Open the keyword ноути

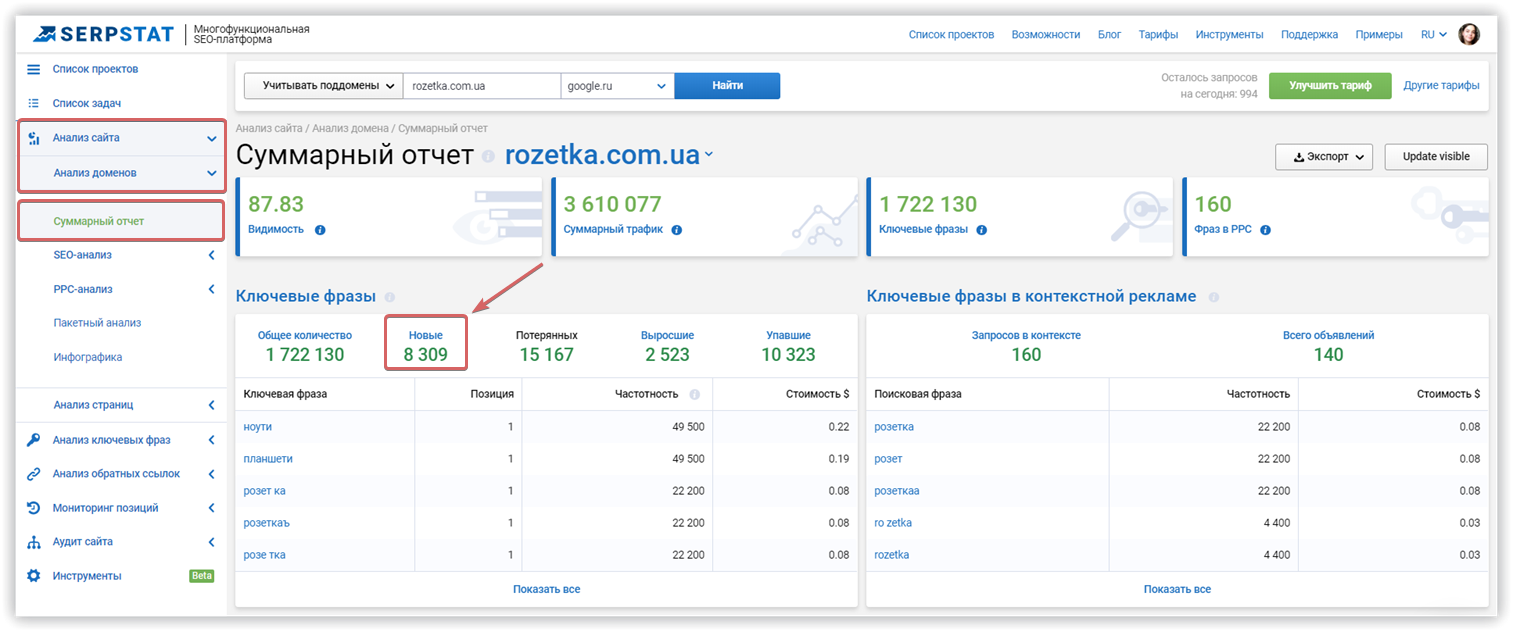click(x=258, y=427)
